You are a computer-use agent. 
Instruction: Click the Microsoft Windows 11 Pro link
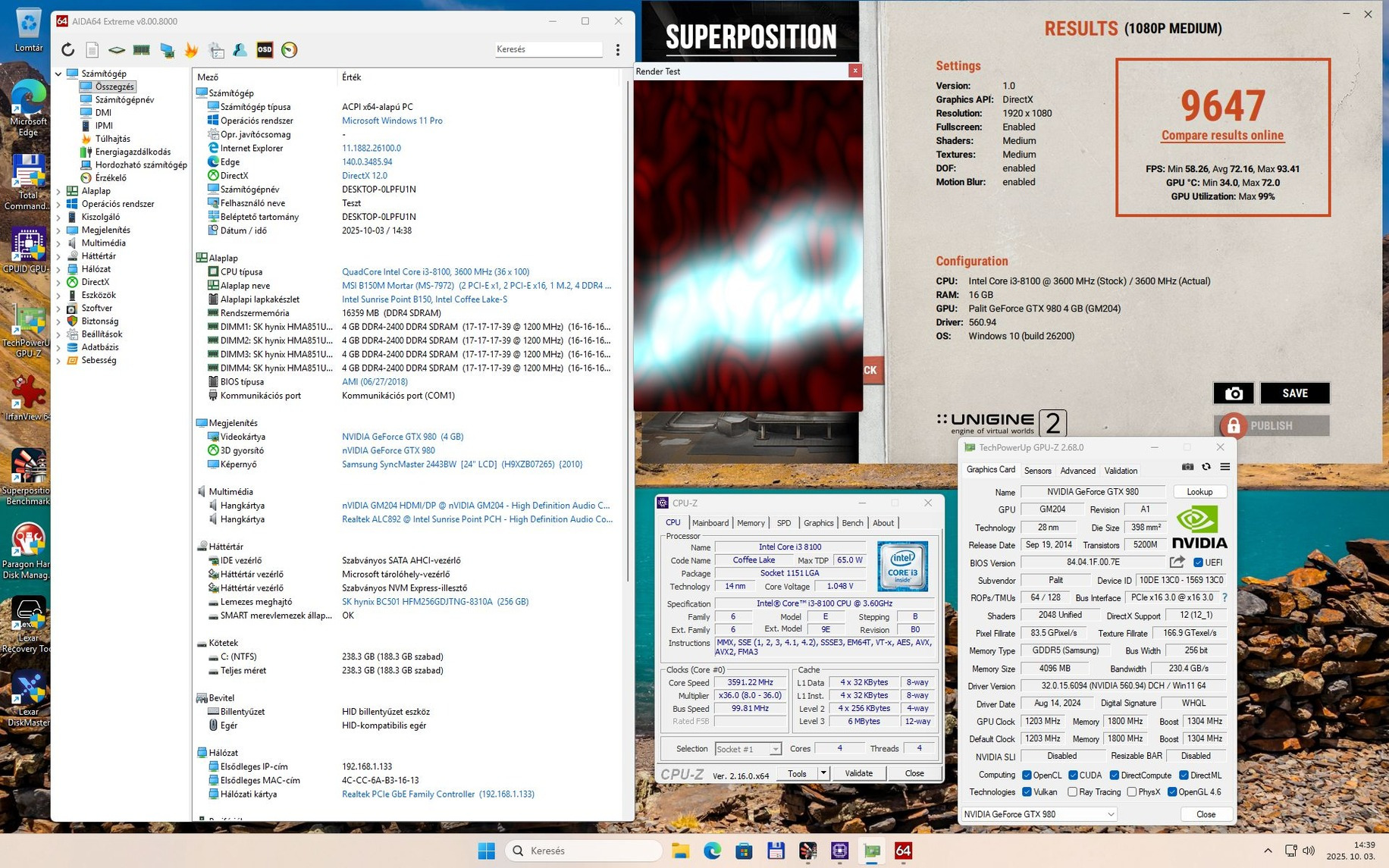[392, 121]
